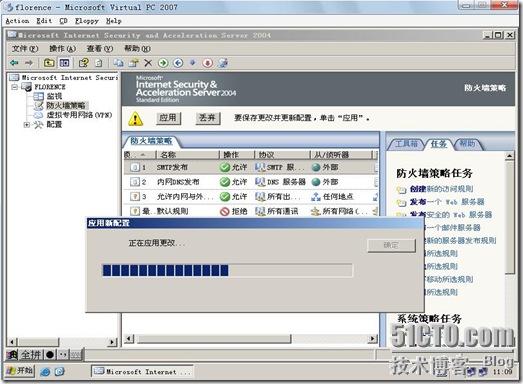Open the 操作(A) menu
523x384 pixels.
point(62,49)
